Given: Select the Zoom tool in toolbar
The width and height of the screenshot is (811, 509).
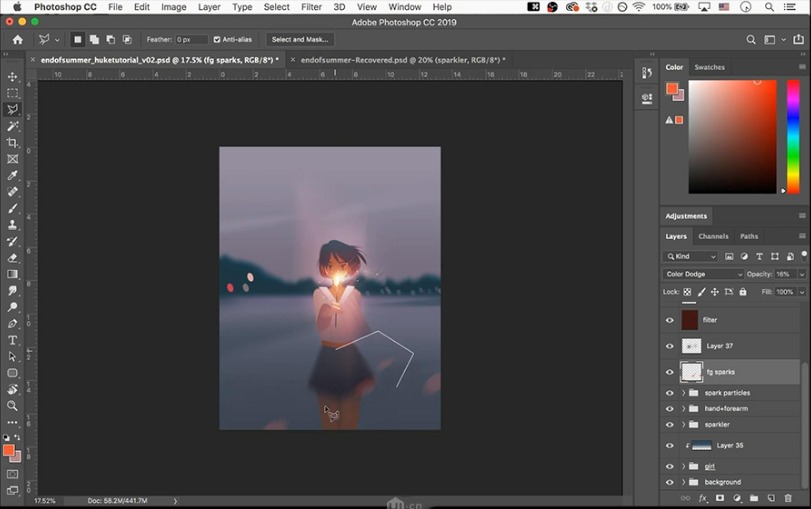Looking at the screenshot, I should [x=12, y=406].
